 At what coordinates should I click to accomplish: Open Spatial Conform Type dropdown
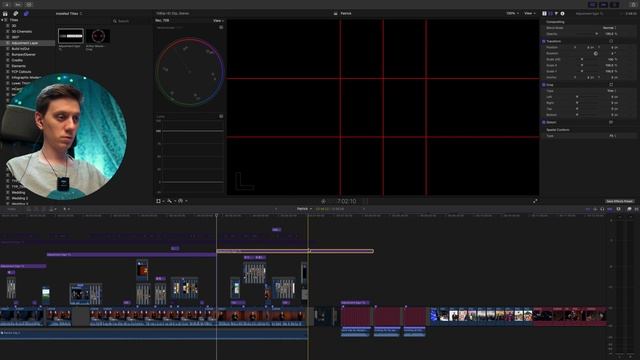[613, 136]
